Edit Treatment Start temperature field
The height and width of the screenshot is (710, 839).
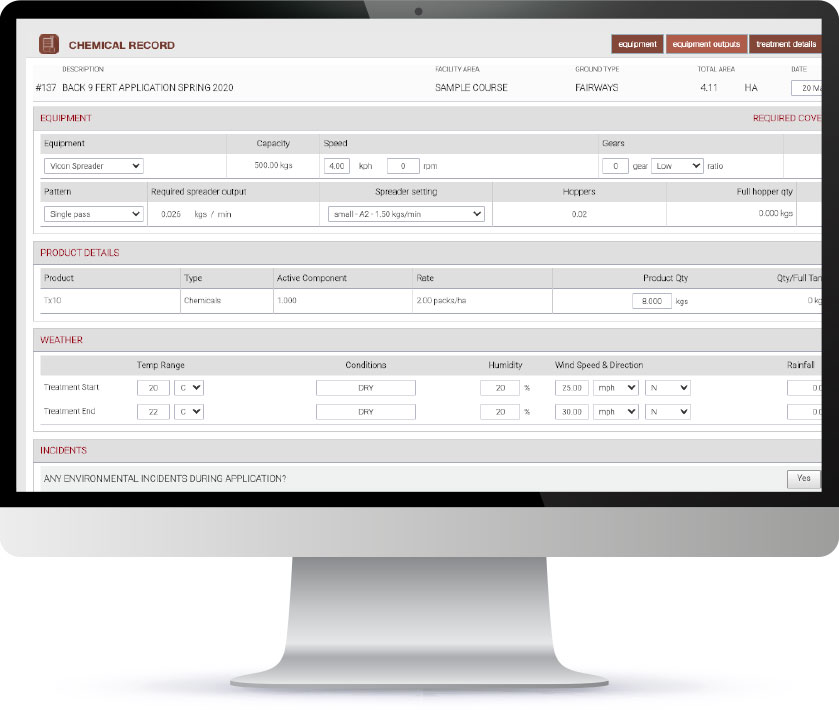(153, 388)
